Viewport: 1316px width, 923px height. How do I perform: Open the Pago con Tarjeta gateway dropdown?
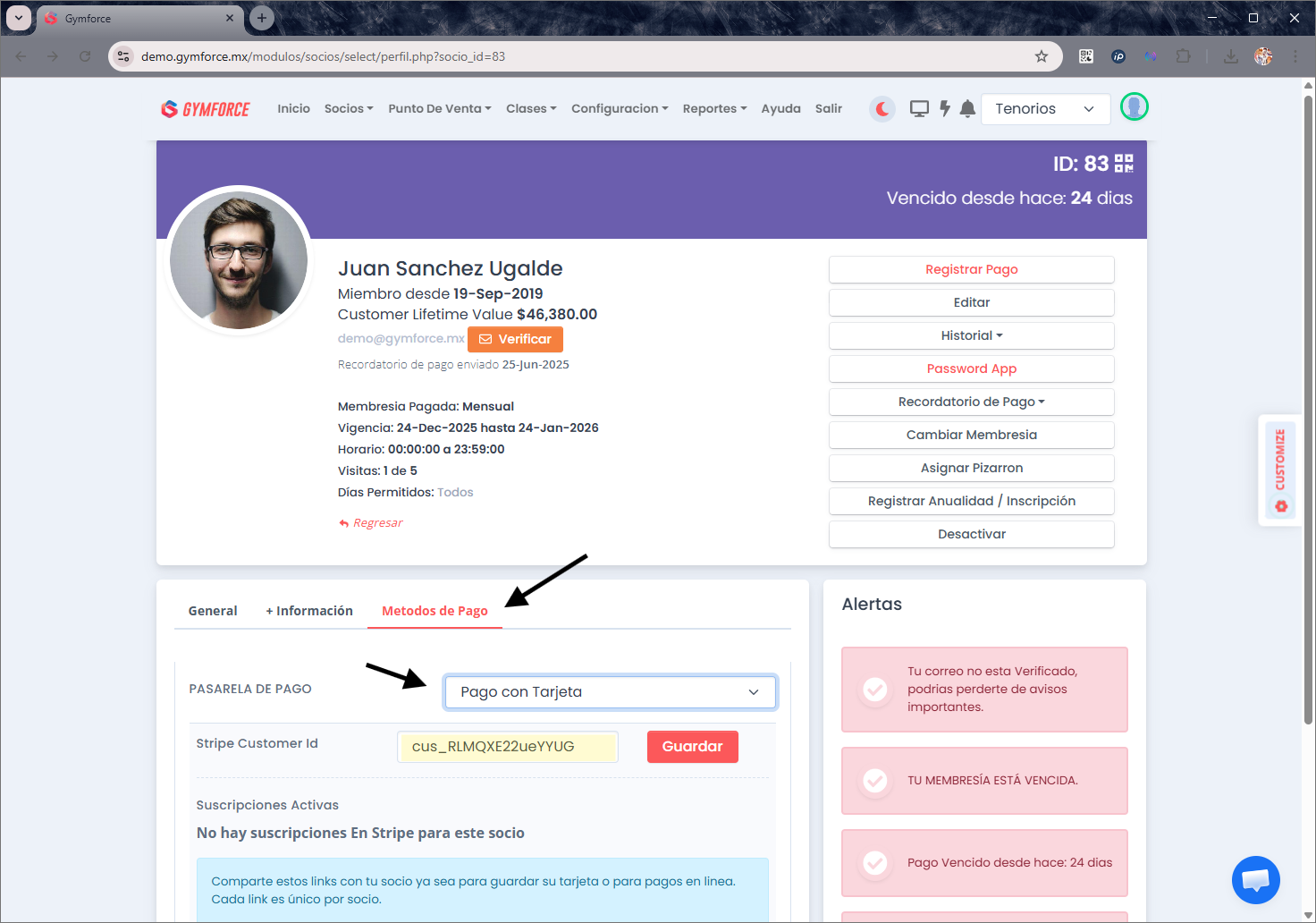610,691
